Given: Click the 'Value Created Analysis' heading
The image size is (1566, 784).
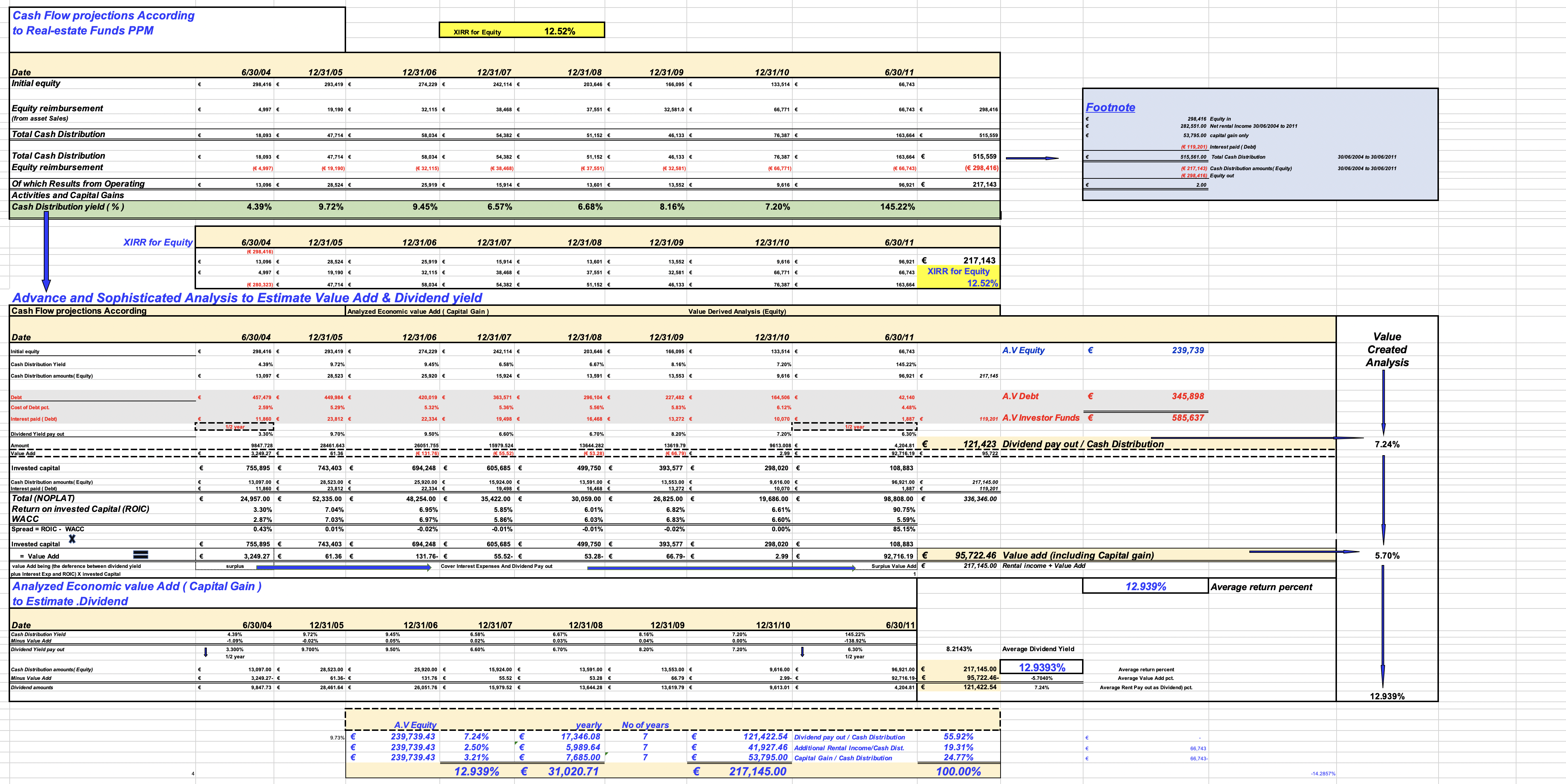Looking at the screenshot, I should (x=1386, y=349).
